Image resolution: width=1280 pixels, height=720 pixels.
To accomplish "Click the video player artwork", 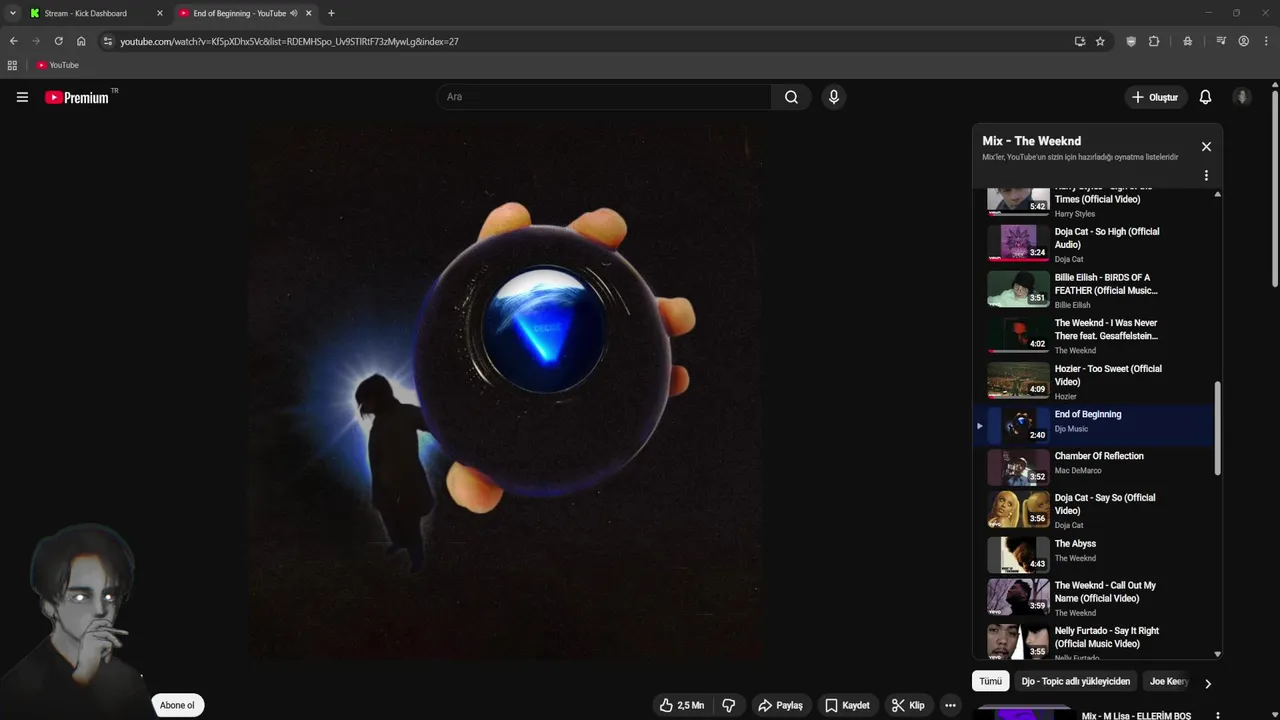I will point(505,392).
